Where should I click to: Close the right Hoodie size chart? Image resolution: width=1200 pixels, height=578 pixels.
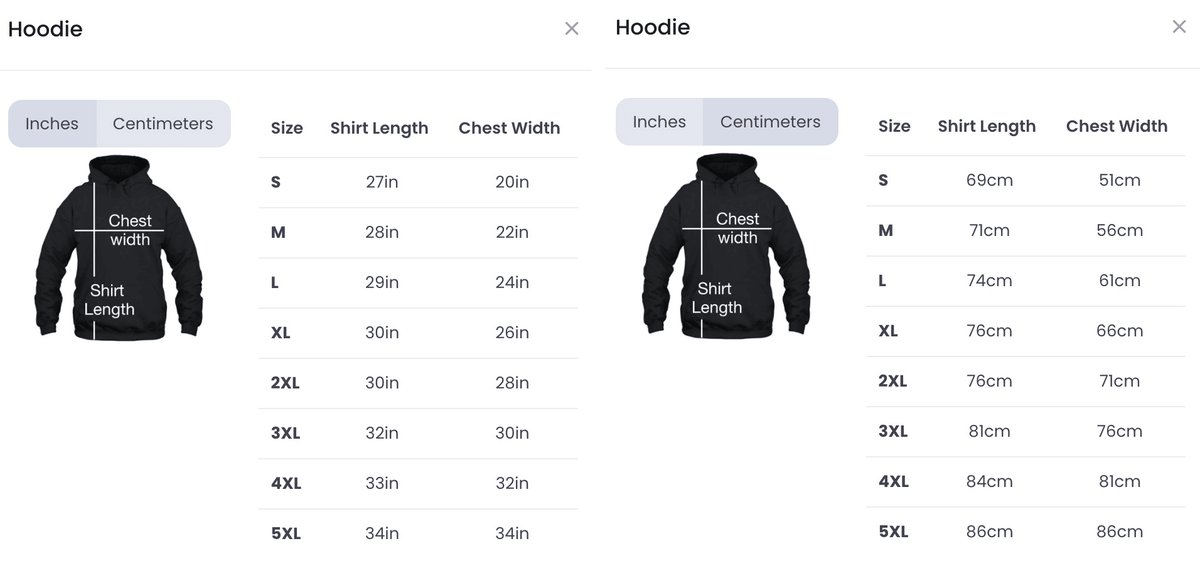tap(1179, 27)
